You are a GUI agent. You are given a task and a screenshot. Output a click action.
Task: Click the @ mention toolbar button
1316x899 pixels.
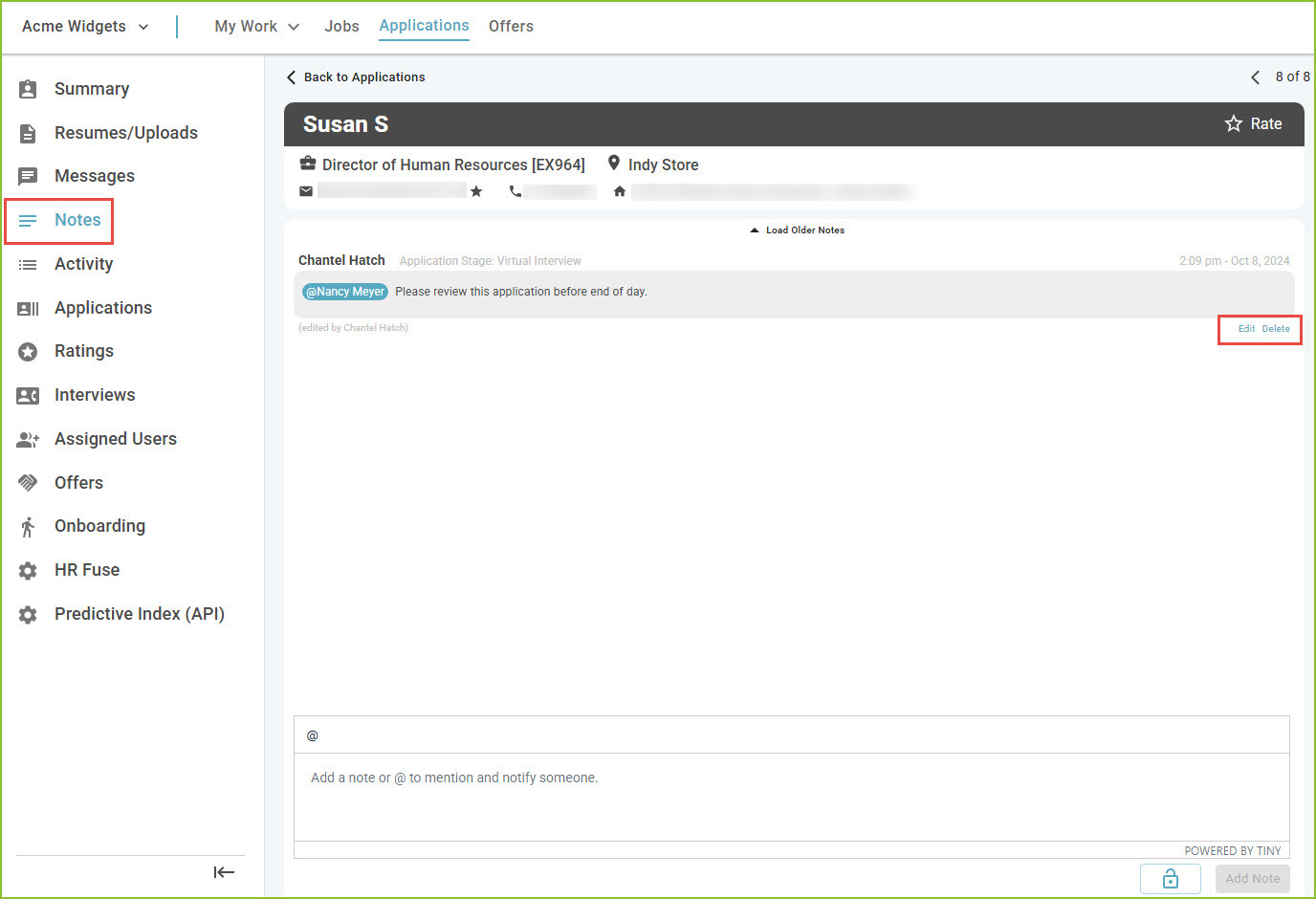pos(312,735)
